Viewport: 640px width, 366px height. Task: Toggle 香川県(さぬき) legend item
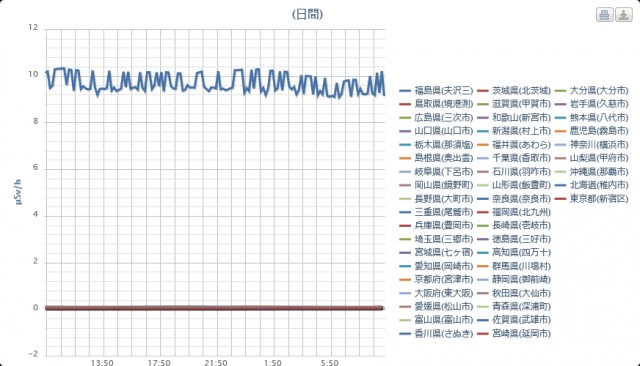click(436, 333)
